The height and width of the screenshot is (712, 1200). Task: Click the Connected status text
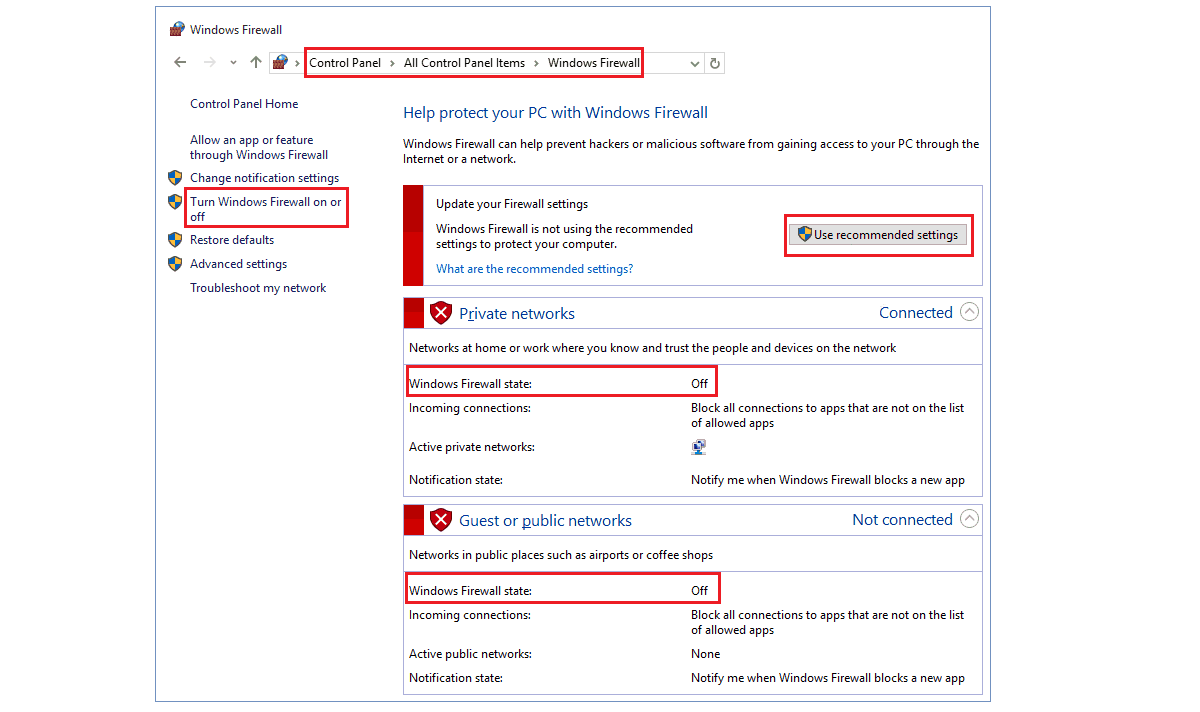915,312
